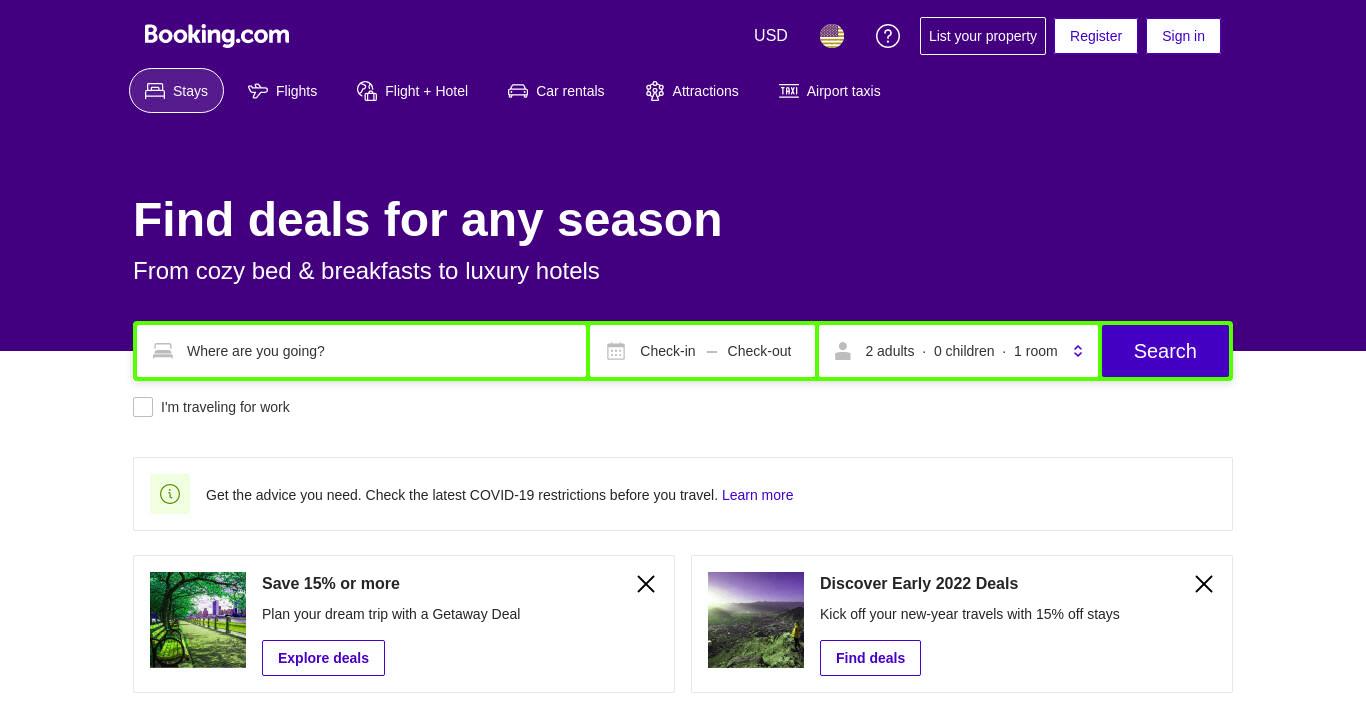This screenshot has height=720, width=1366.
Task: Open help via the question mark icon
Action: pyautogui.click(x=888, y=36)
